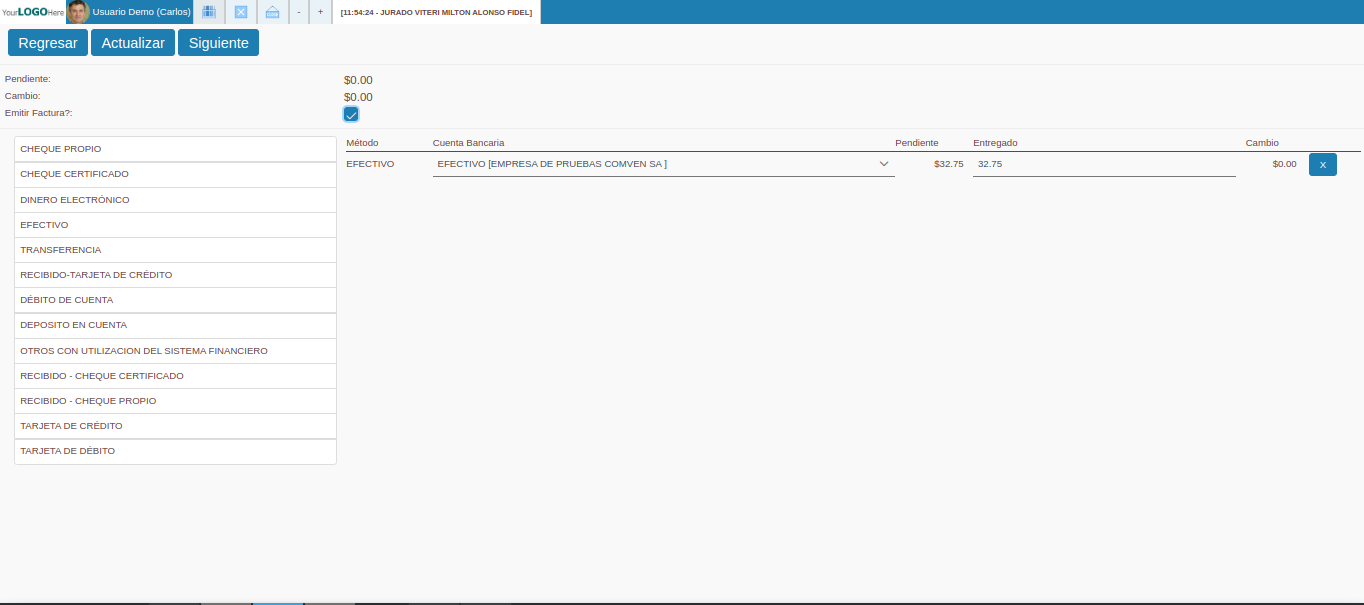This screenshot has width=1364, height=605.
Task: Toggle the Emitir Factura checkbox
Action: pyautogui.click(x=351, y=115)
